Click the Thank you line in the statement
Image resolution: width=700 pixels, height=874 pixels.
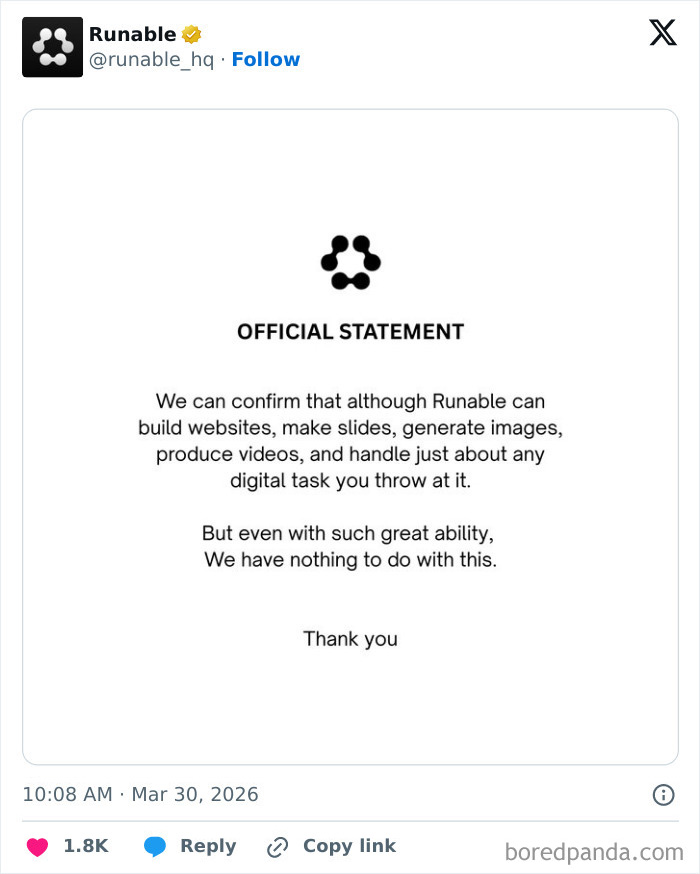pyautogui.click(x=350, y=639)
